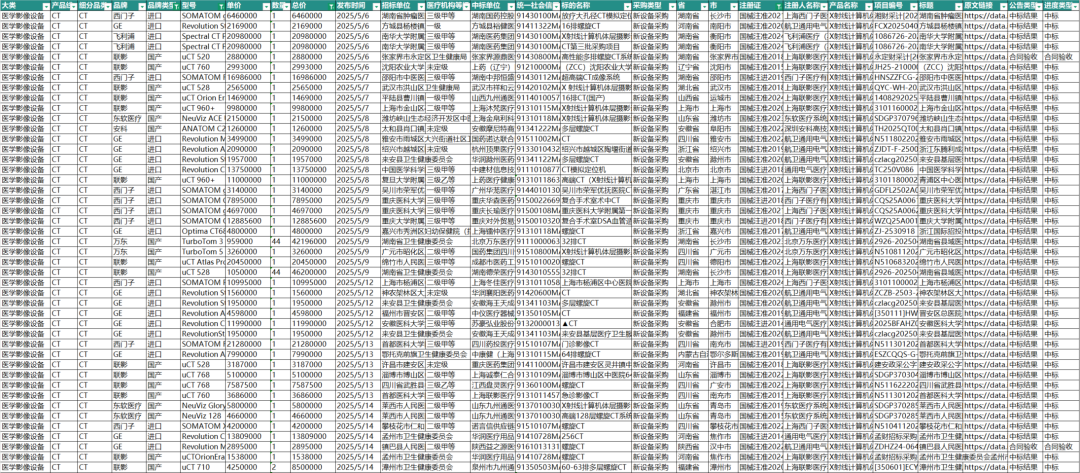Open the 公告类型 filter dropdown
The width and height of the screenshot is (1080, 473).
pos(1037,5)
